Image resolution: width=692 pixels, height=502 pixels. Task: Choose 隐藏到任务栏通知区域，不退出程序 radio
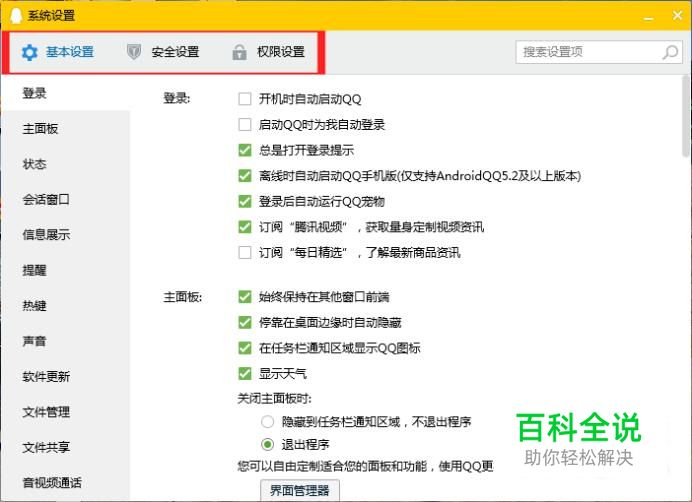[267, 422]
